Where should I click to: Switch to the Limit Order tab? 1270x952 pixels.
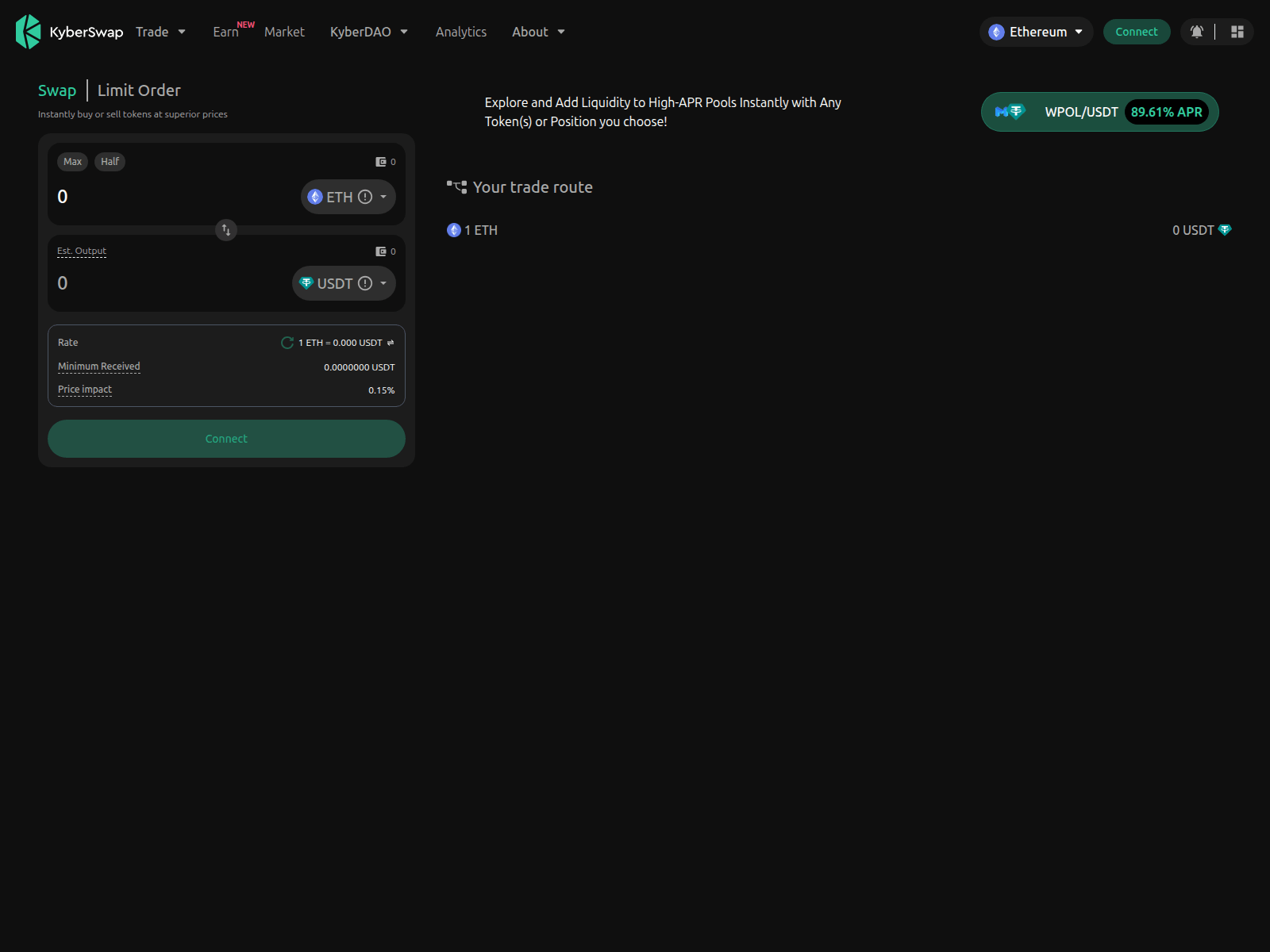tap(139, 90)
